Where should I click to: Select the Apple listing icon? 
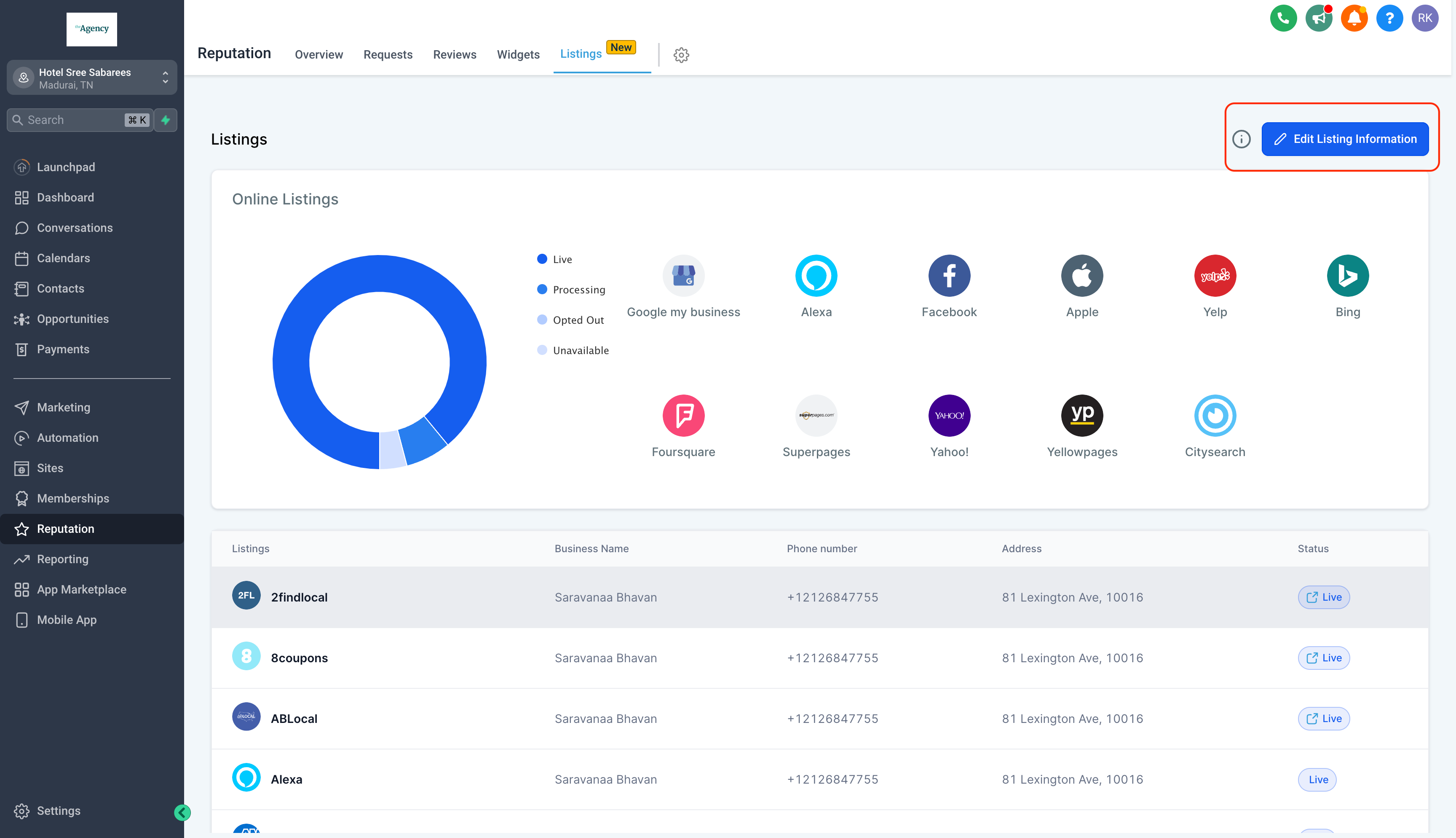pos(1081,276)
